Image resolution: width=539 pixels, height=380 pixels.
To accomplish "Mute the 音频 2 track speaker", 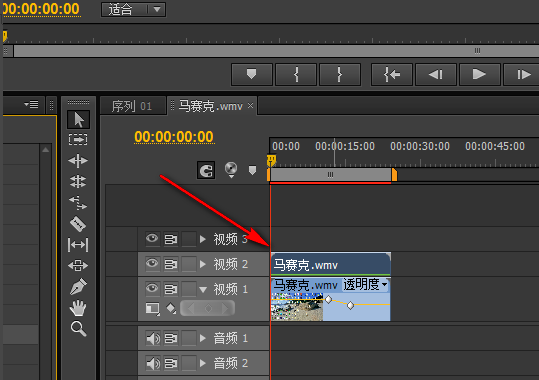I will (x=153, y=363).
